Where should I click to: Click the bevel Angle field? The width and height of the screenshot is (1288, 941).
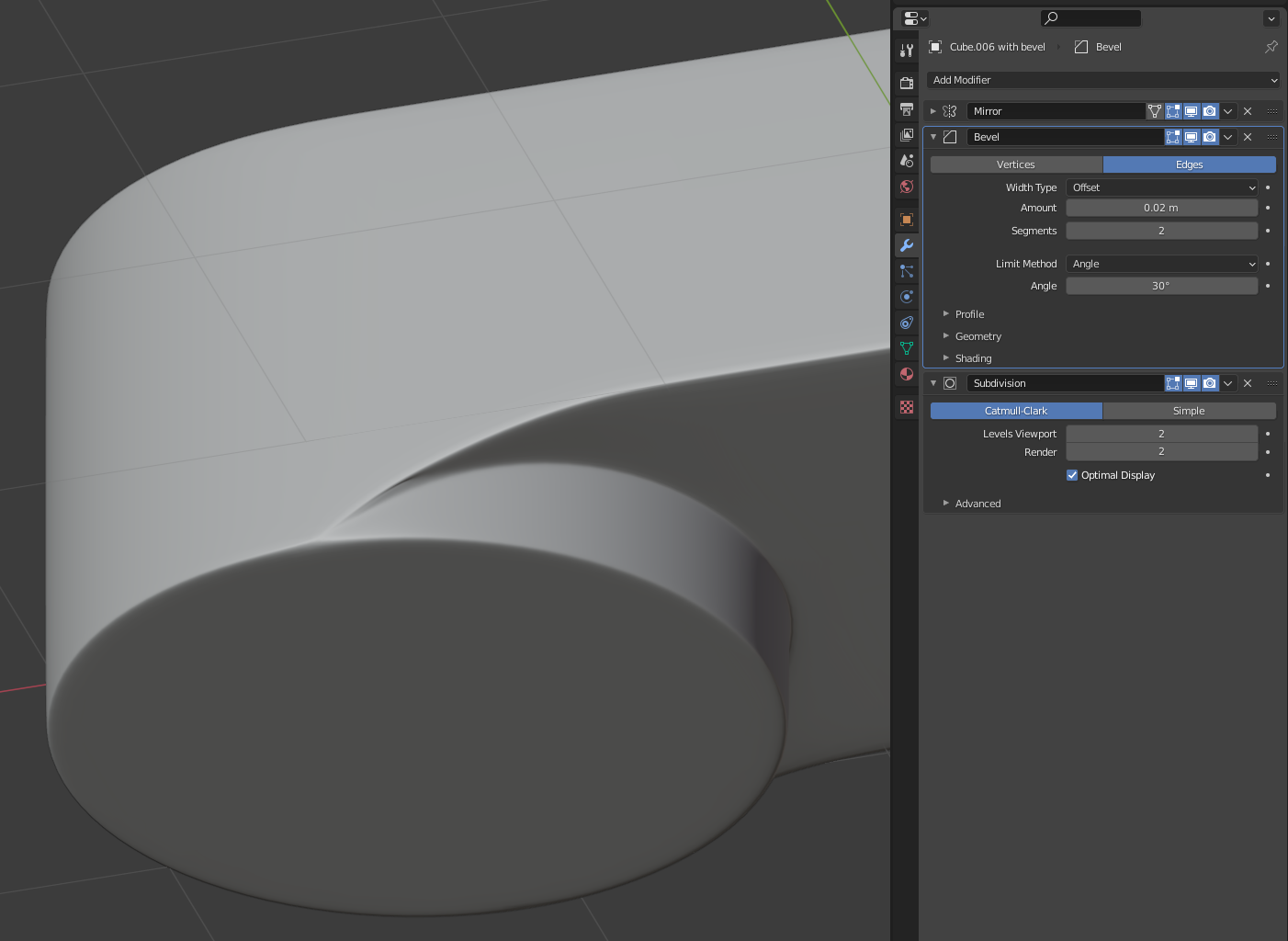1162,286
